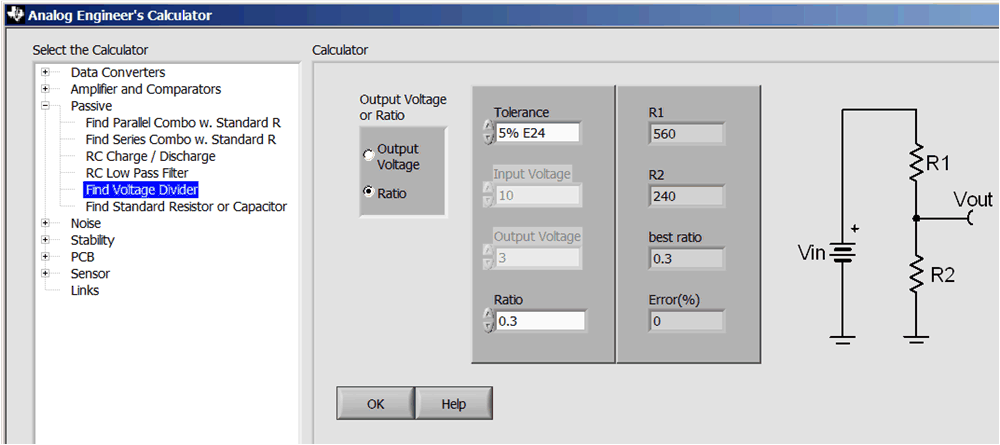Screen dimensions: 1000x445
Task: Click the Ratio input field
Action: (540, 321)
